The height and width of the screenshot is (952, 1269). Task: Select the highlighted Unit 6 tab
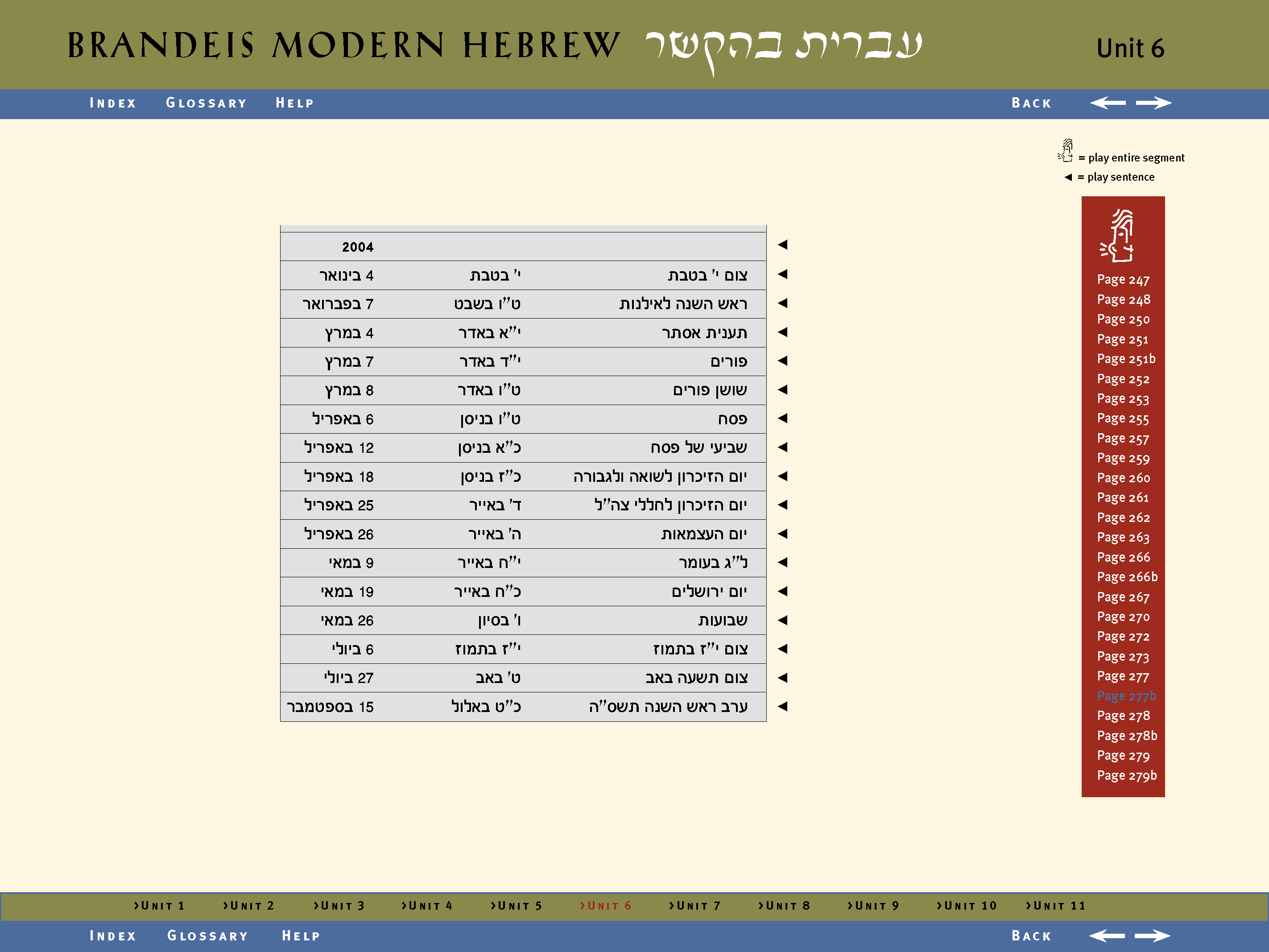coord(606,906)
